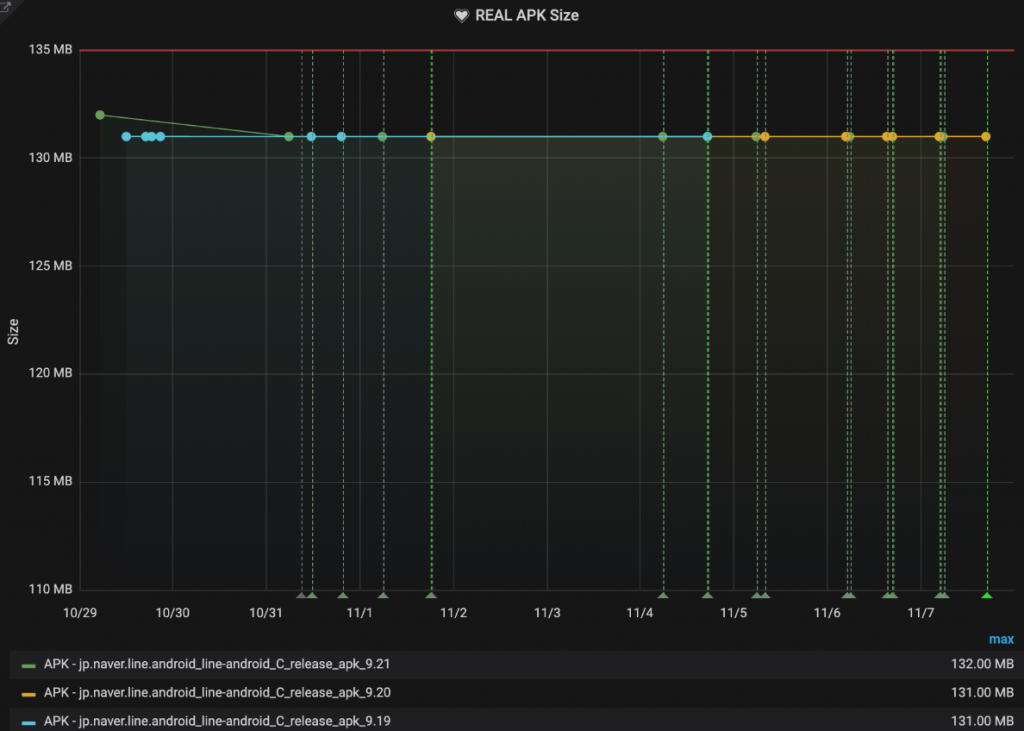Viewport: 1024px width, 731px height.
Task: Click the 11/3 date label
Action: point(547,613)
